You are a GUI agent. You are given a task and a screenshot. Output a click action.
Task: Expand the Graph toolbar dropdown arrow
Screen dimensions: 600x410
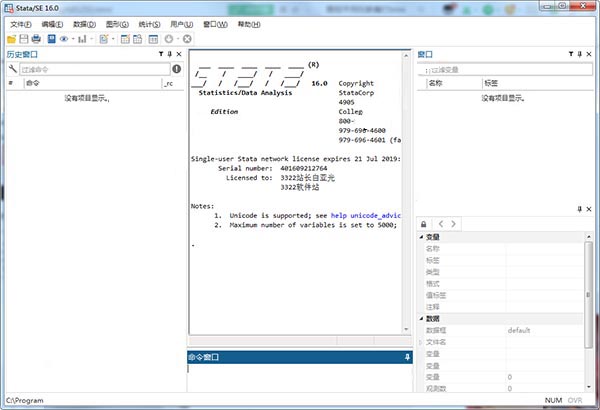(x=90, y=38)
